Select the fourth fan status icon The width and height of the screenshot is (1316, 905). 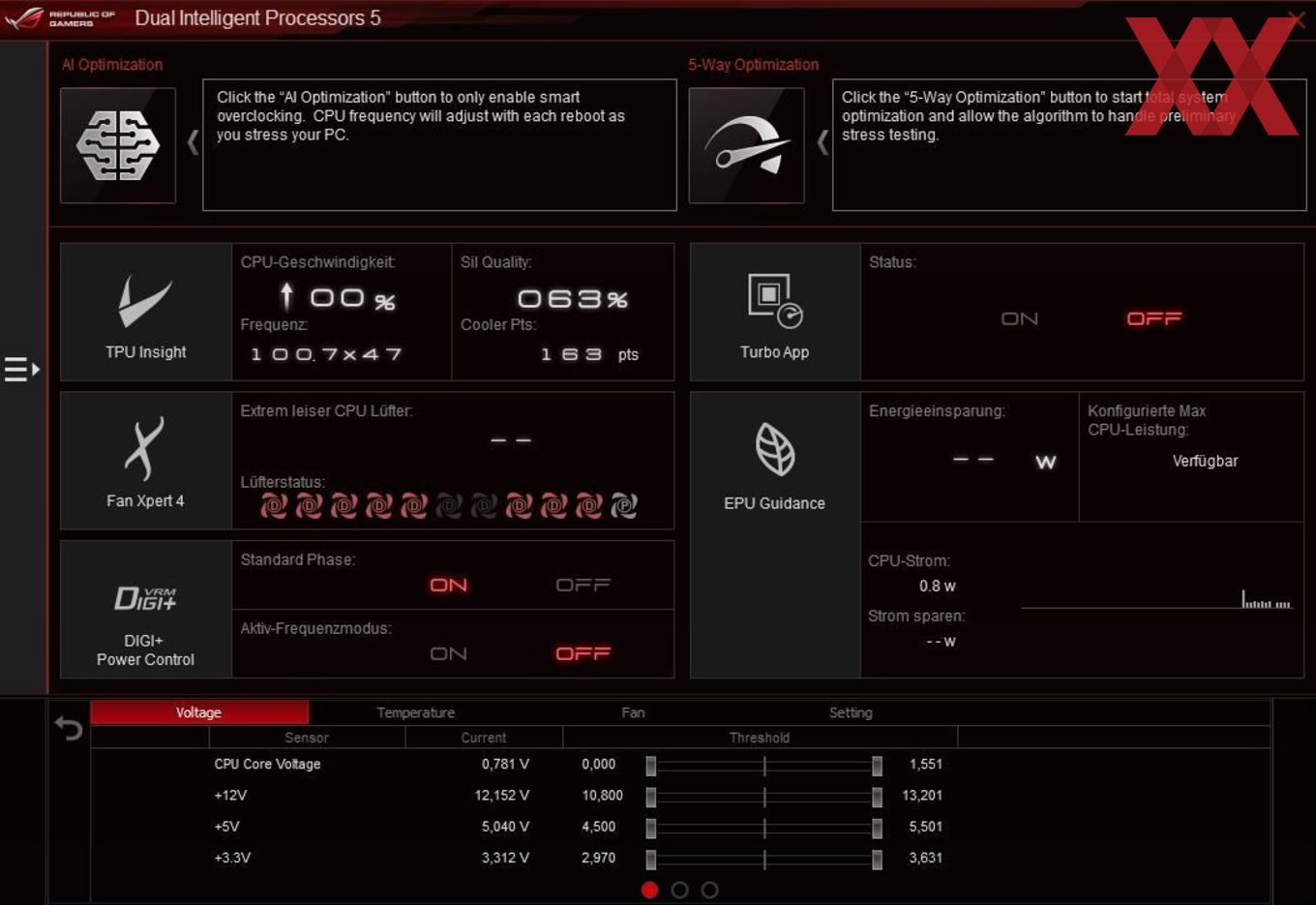[378, 505]
